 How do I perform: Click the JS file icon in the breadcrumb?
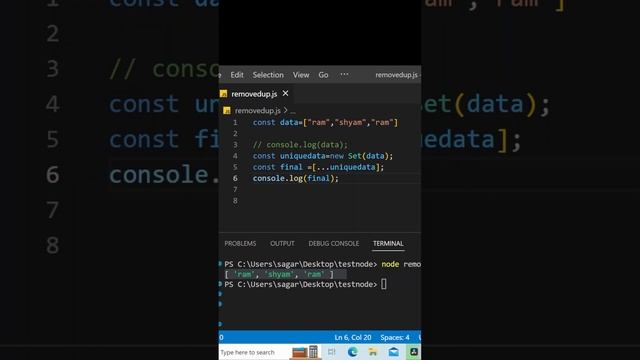tap(227, 111)
